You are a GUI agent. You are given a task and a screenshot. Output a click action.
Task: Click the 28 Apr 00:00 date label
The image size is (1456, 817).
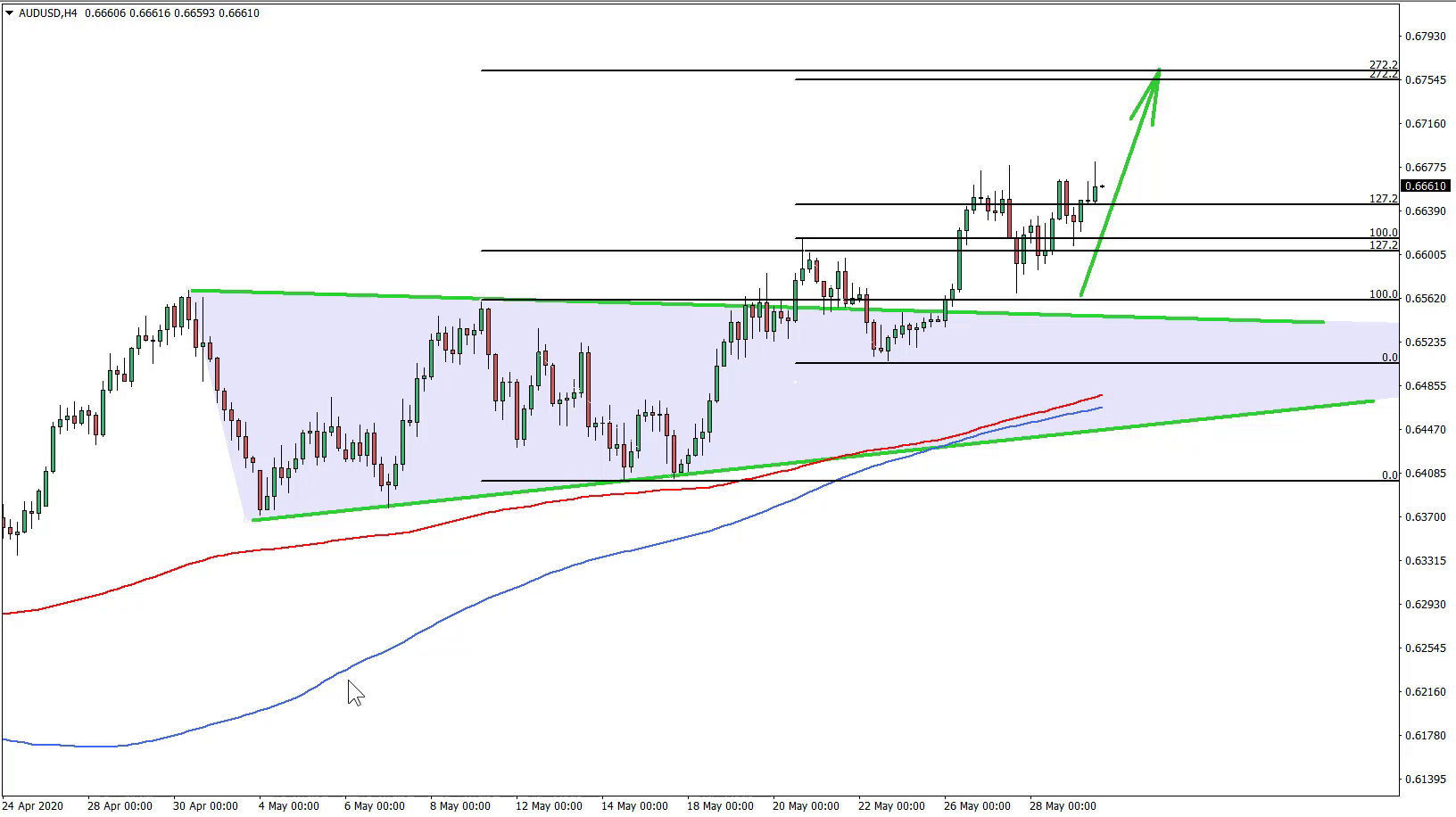120,806
